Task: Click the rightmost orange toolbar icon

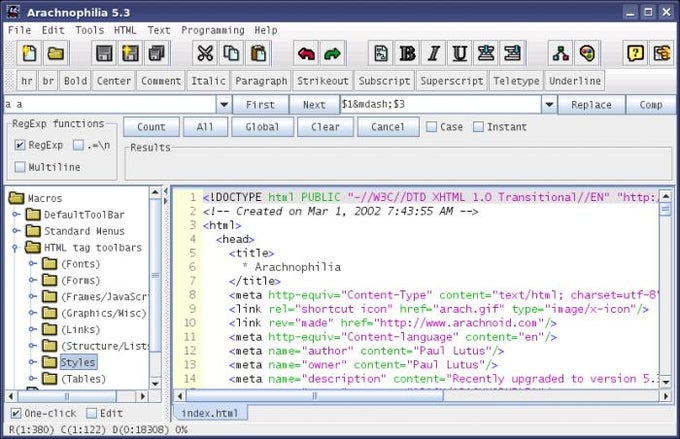Action: (662, 53)
